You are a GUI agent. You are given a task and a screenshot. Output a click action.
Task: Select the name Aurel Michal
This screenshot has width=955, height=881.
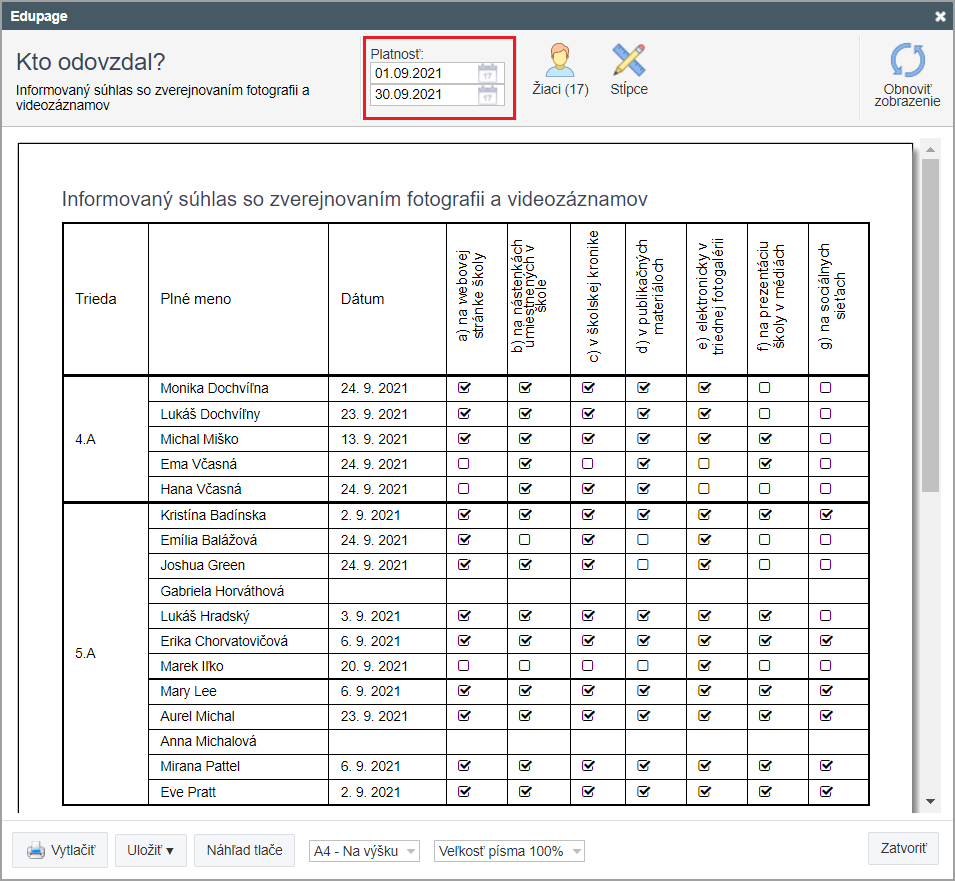click(x=197, y=716)
